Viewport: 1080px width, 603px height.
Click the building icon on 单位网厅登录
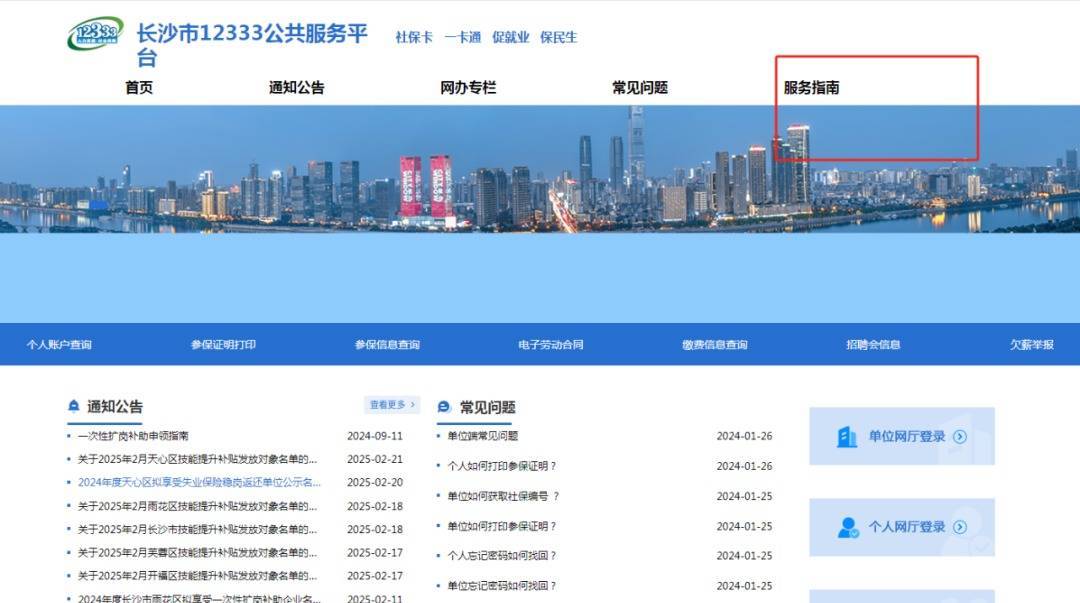pos(847,437)
